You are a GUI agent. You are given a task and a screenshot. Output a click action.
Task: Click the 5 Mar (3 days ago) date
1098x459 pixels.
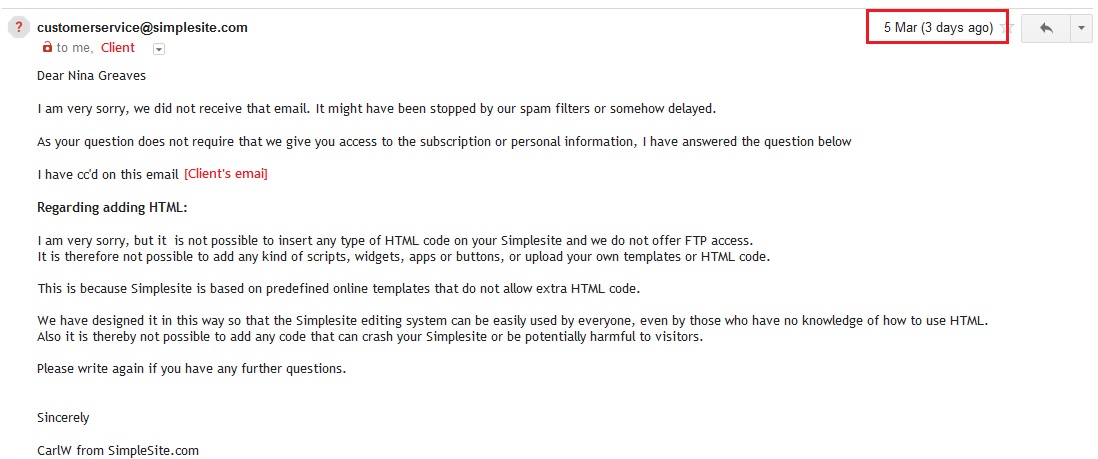click(x=937, y=28)
